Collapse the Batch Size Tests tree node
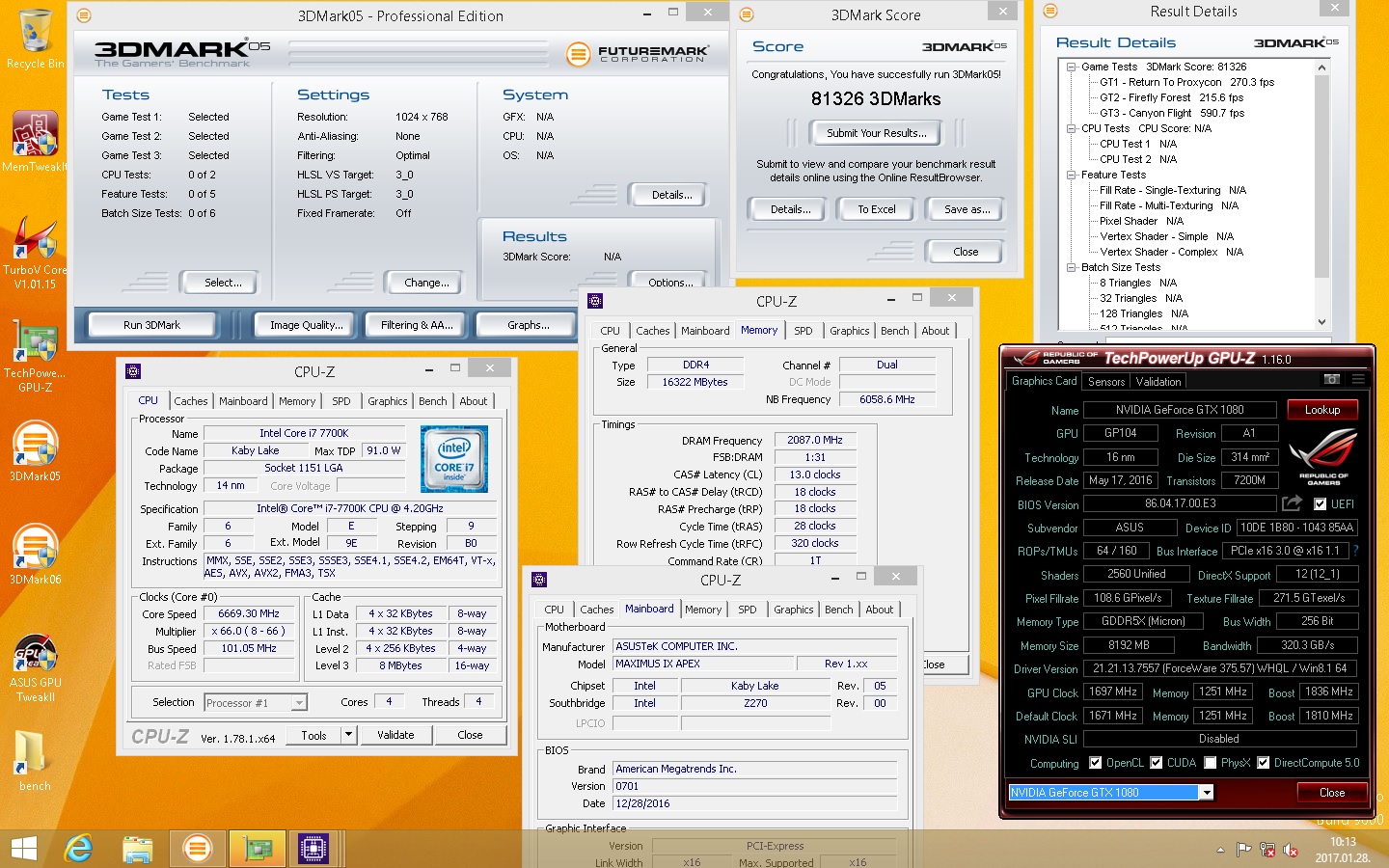 [x=1072, y=267]
